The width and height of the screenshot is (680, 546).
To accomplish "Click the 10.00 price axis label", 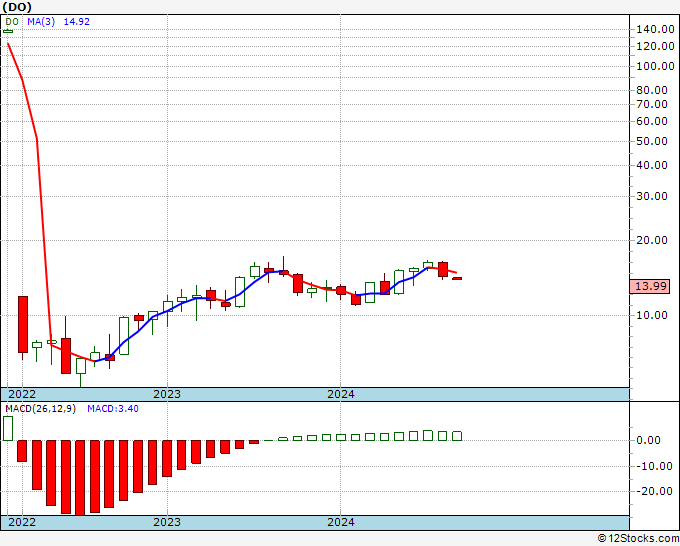I will pos(652,315).
